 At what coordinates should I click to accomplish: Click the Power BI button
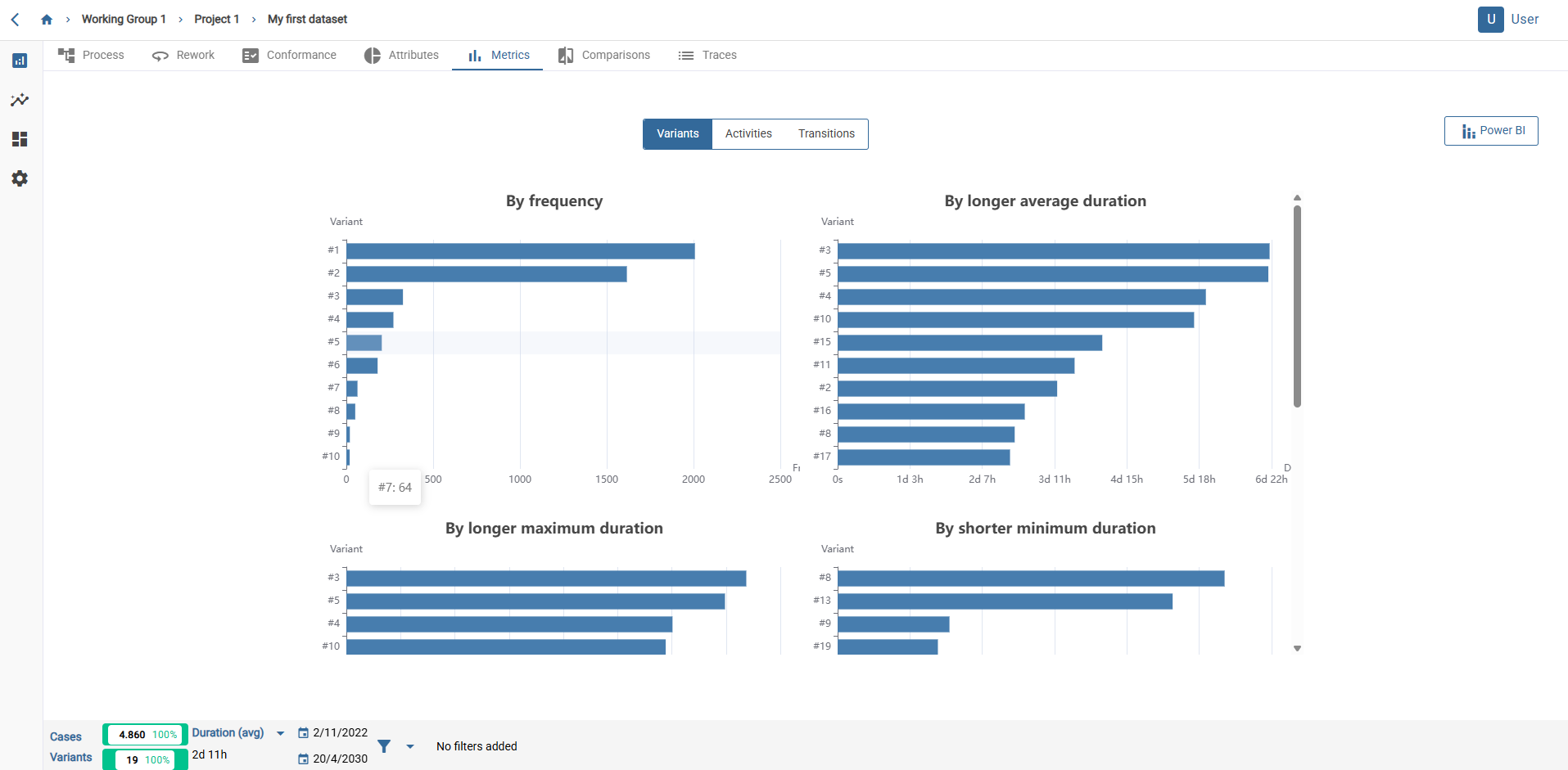click(x=1491, y=130)
